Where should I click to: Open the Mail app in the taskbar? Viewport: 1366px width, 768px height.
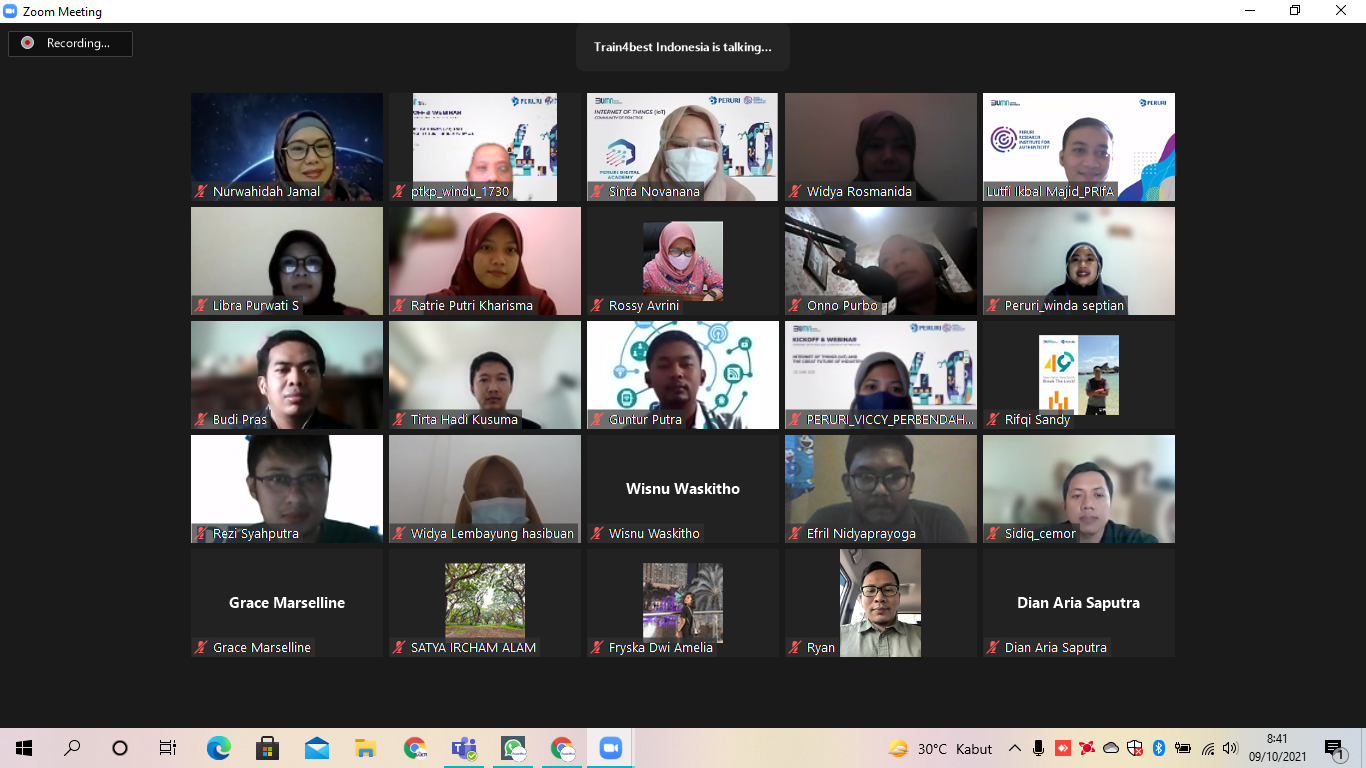[x=317, y=748]
